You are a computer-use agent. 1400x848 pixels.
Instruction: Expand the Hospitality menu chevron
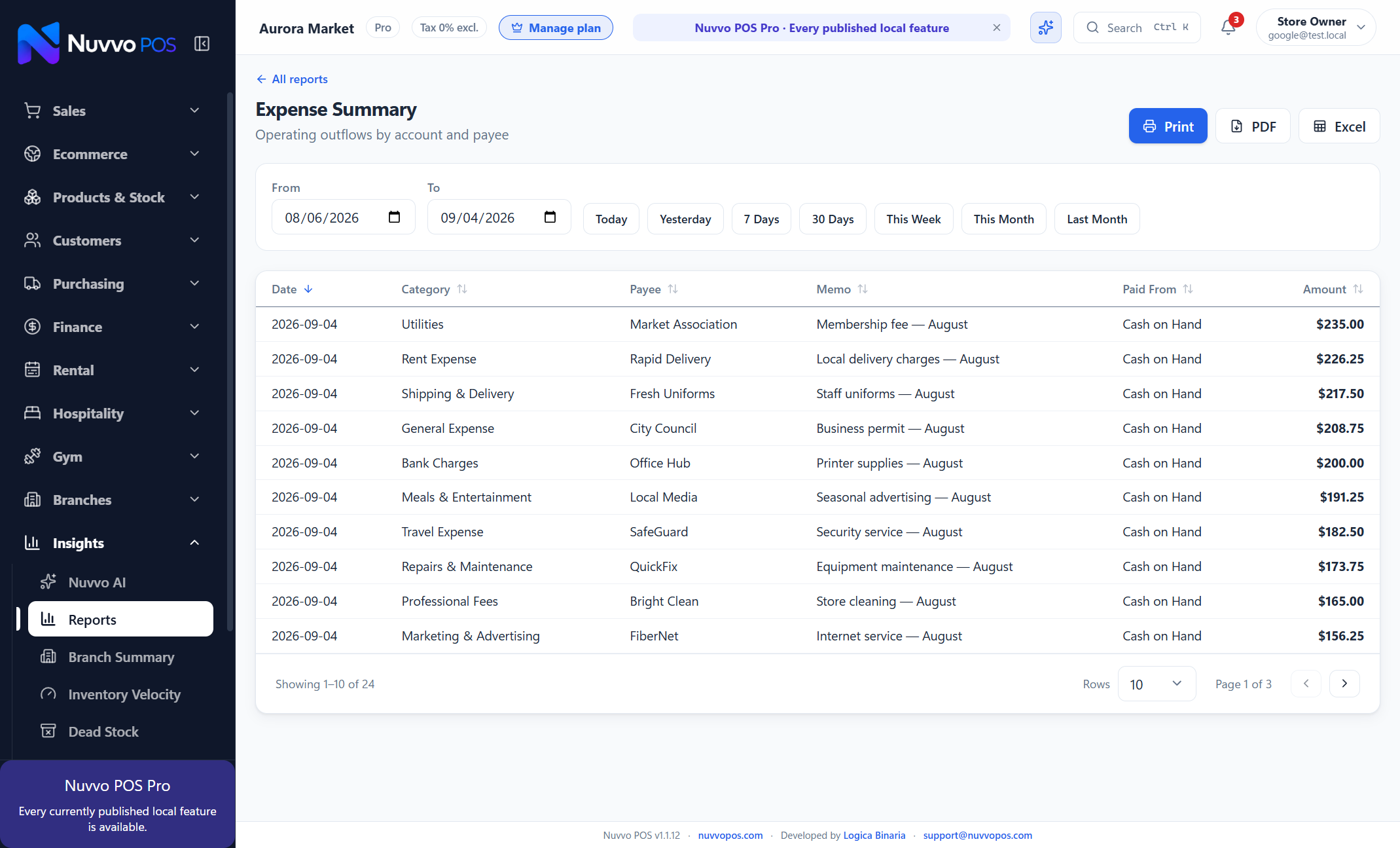point(194,413)
